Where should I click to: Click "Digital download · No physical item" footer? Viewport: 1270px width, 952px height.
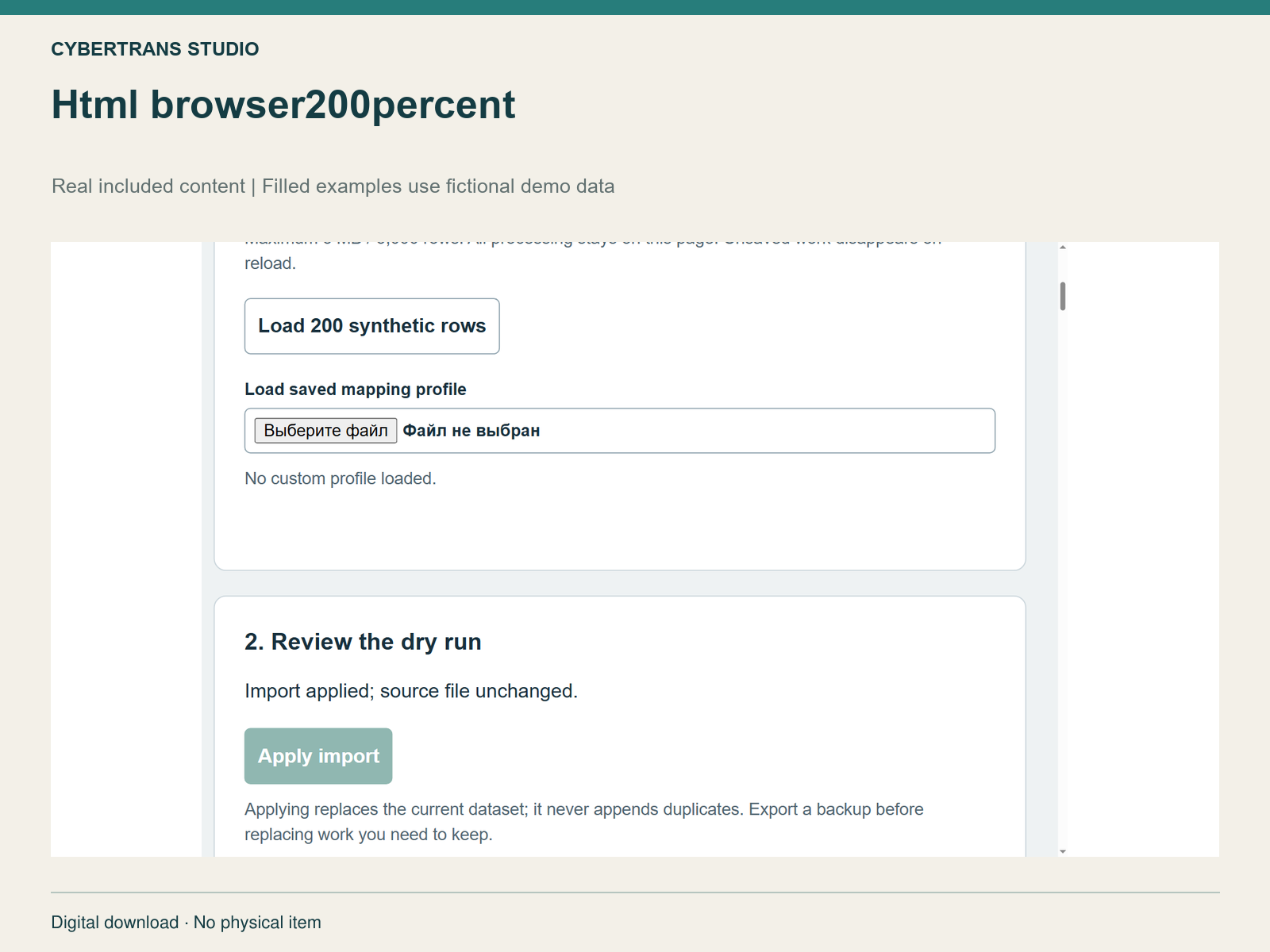[x=187, y=923]
